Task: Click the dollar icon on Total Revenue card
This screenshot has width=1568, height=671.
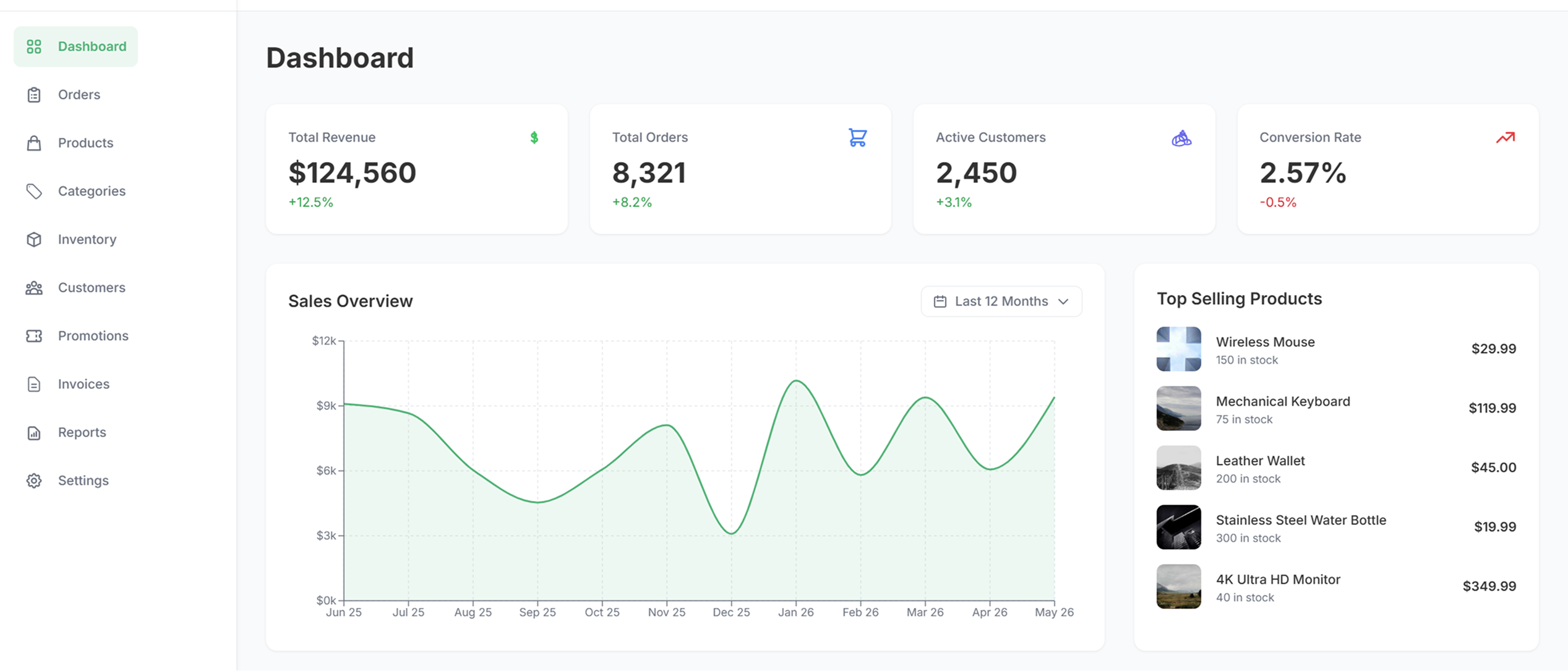Action: coord(534,137)
